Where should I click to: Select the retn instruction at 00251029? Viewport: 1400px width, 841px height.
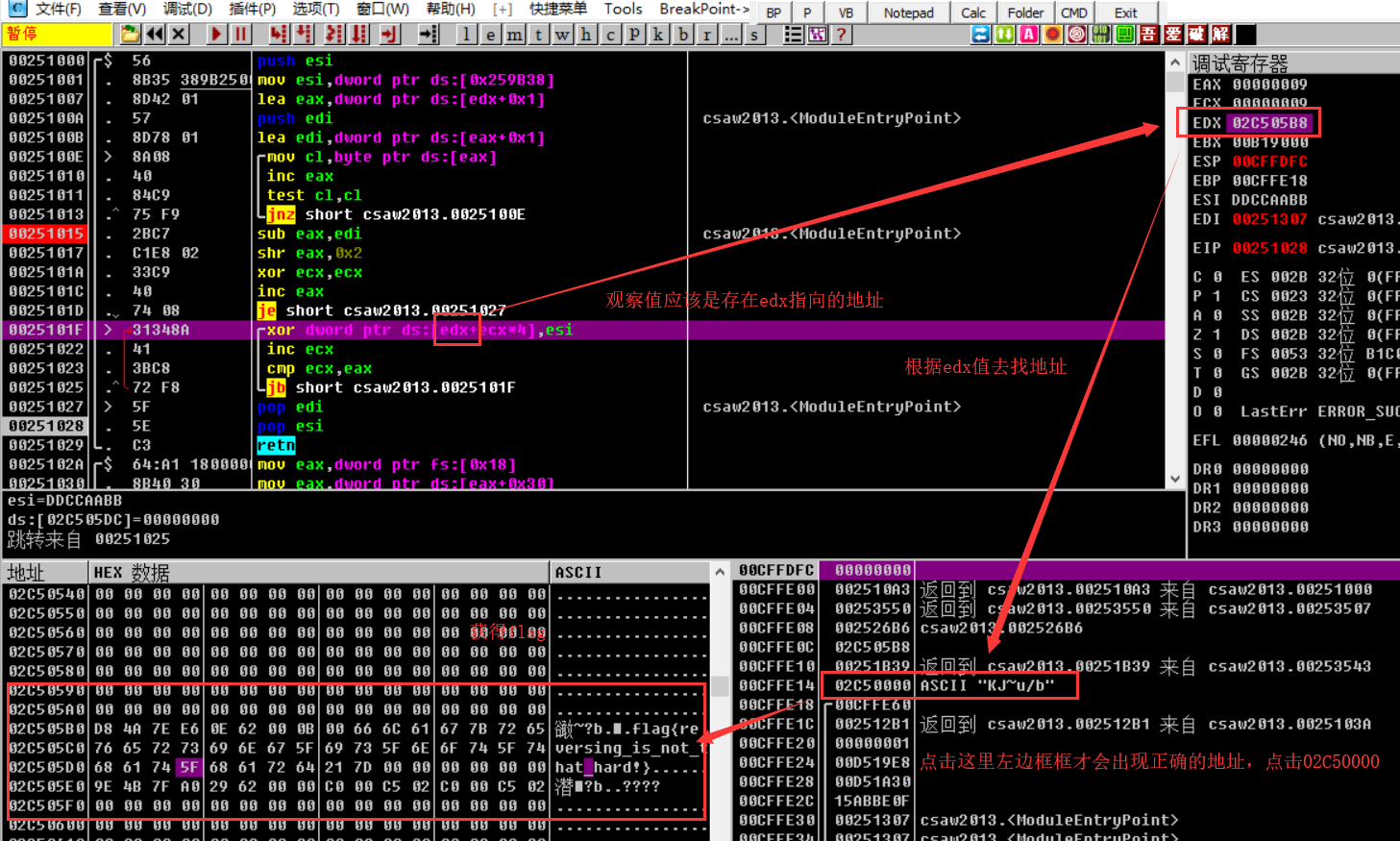point(276,445)
